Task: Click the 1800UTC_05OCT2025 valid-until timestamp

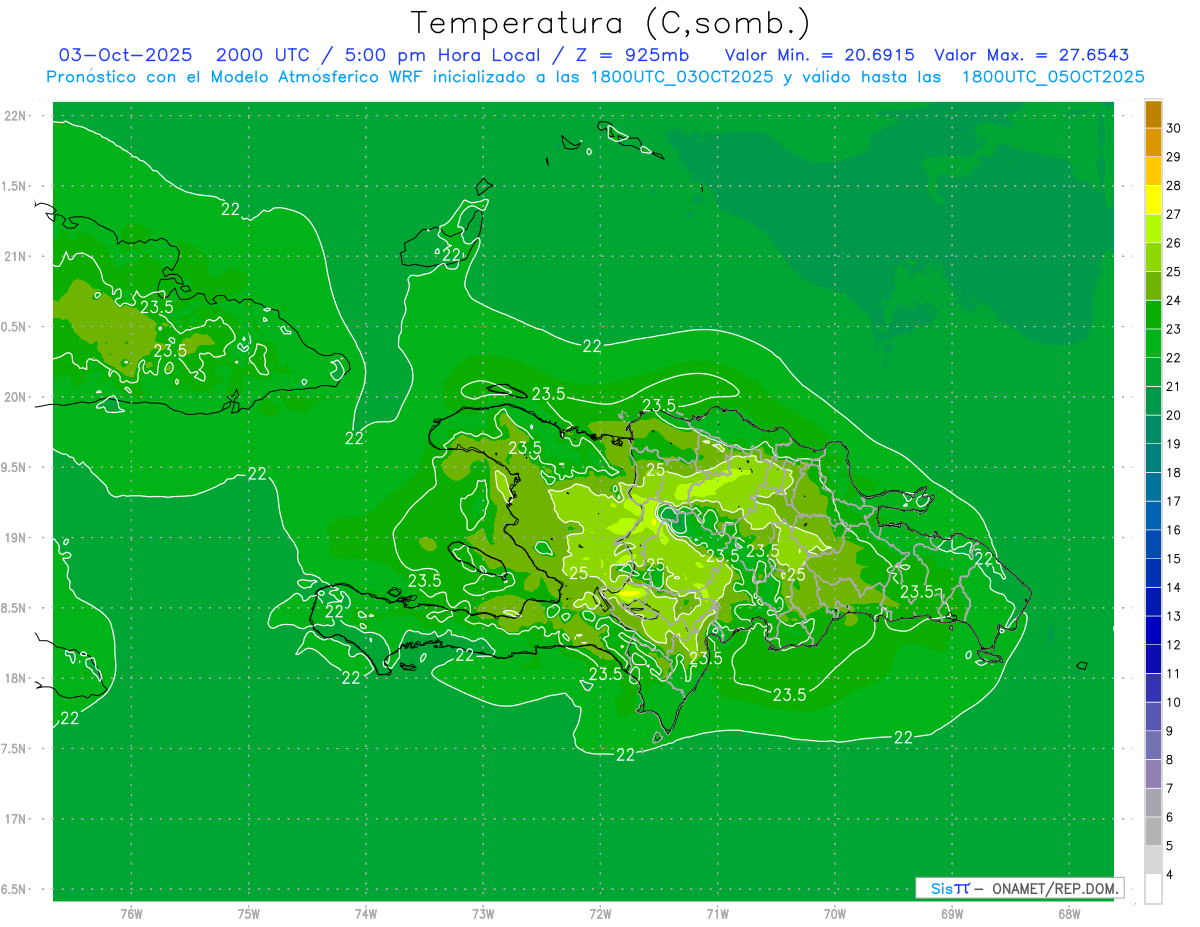Action: 1053,77
